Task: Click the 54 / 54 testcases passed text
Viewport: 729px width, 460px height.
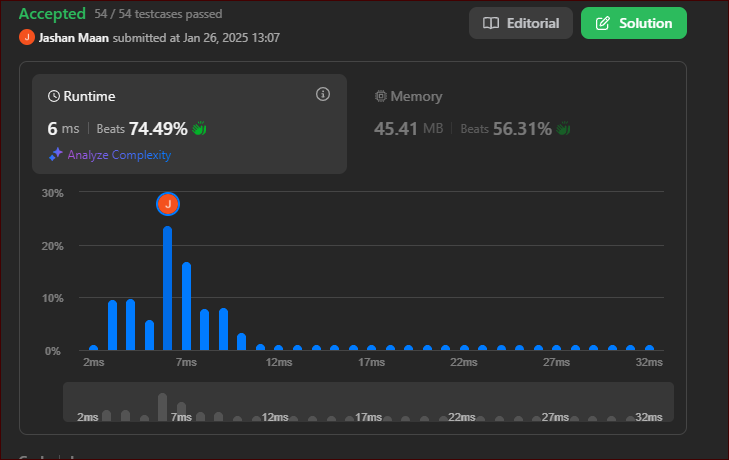Action: (158, 14)
